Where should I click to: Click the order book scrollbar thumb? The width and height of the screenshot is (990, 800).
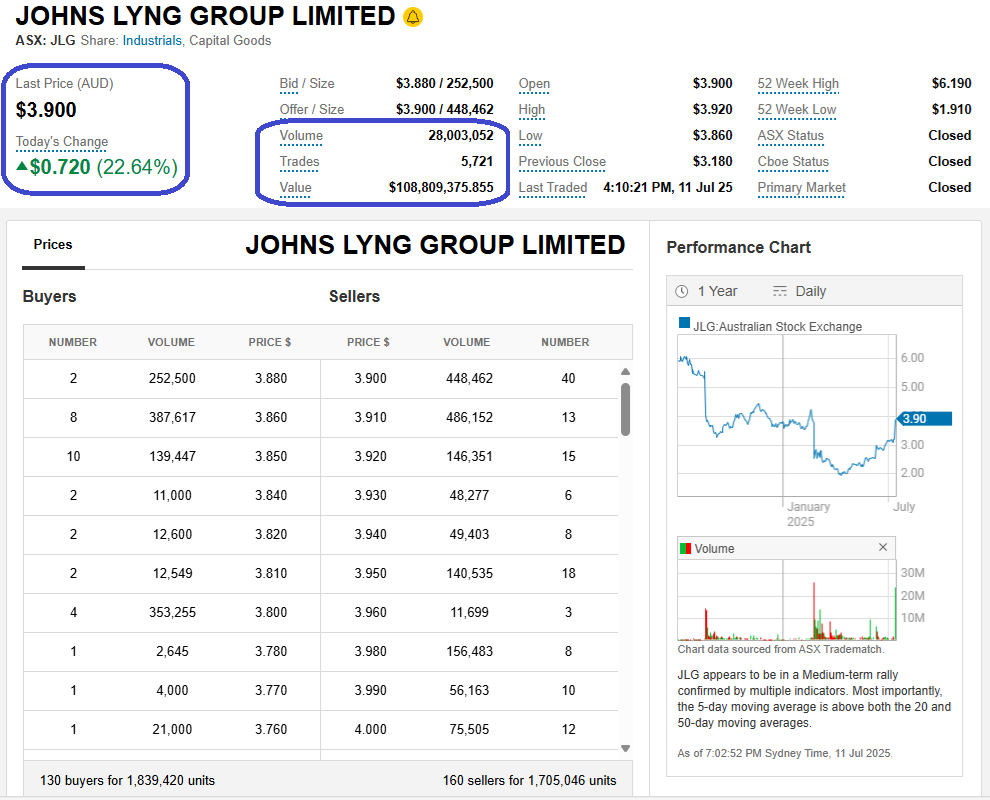626,410
